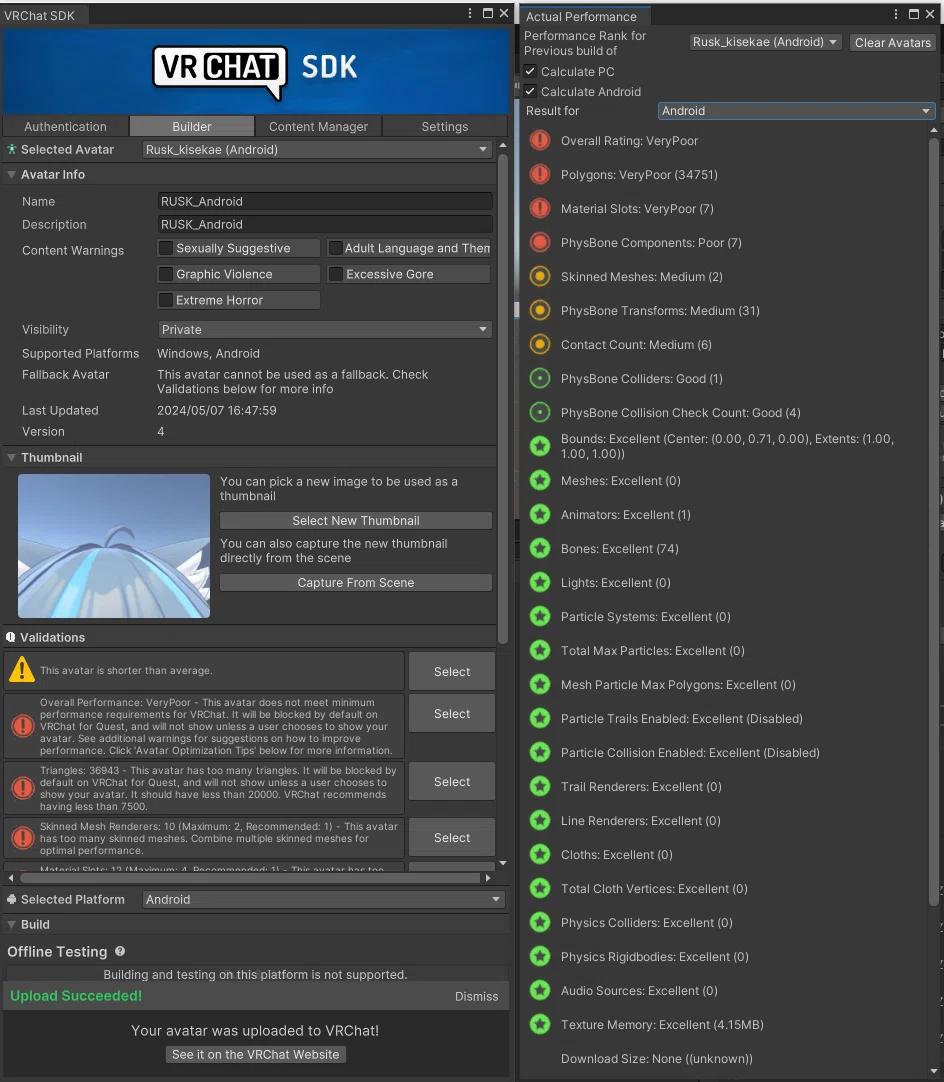Click the shorter-than-average yellow warning icon
The width and height of the screenshot is (944, 1082).
tap(22, 669)
